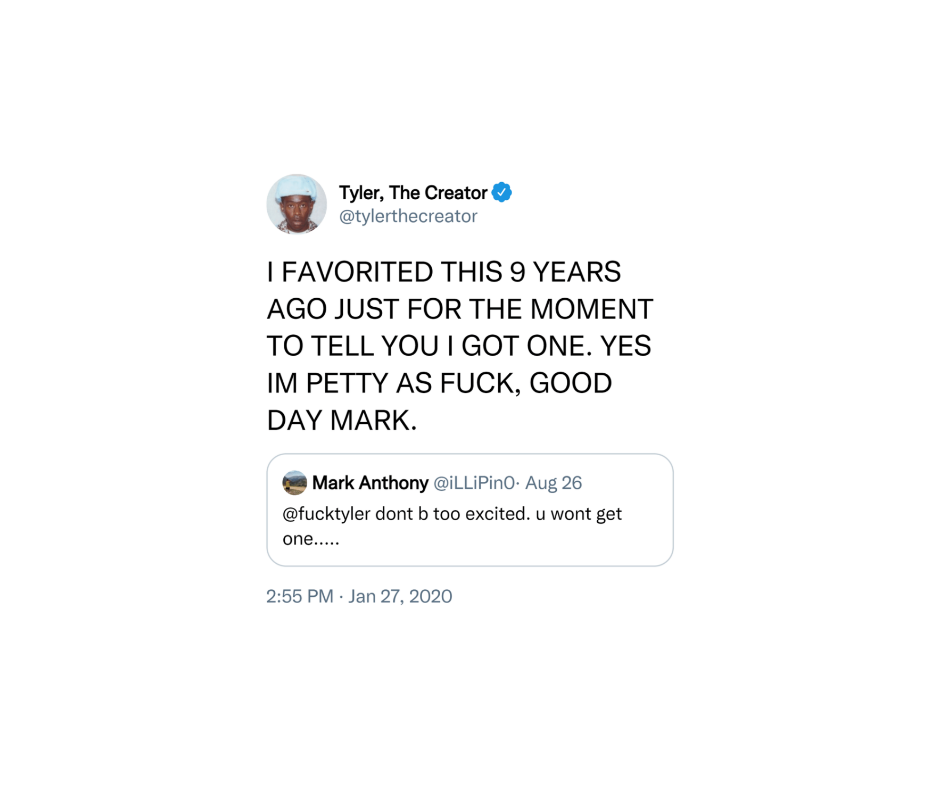This screenshot has height=788, width=940.
Task: Click the "Aug 26" quoted tweet date
Action: (553, 483)
